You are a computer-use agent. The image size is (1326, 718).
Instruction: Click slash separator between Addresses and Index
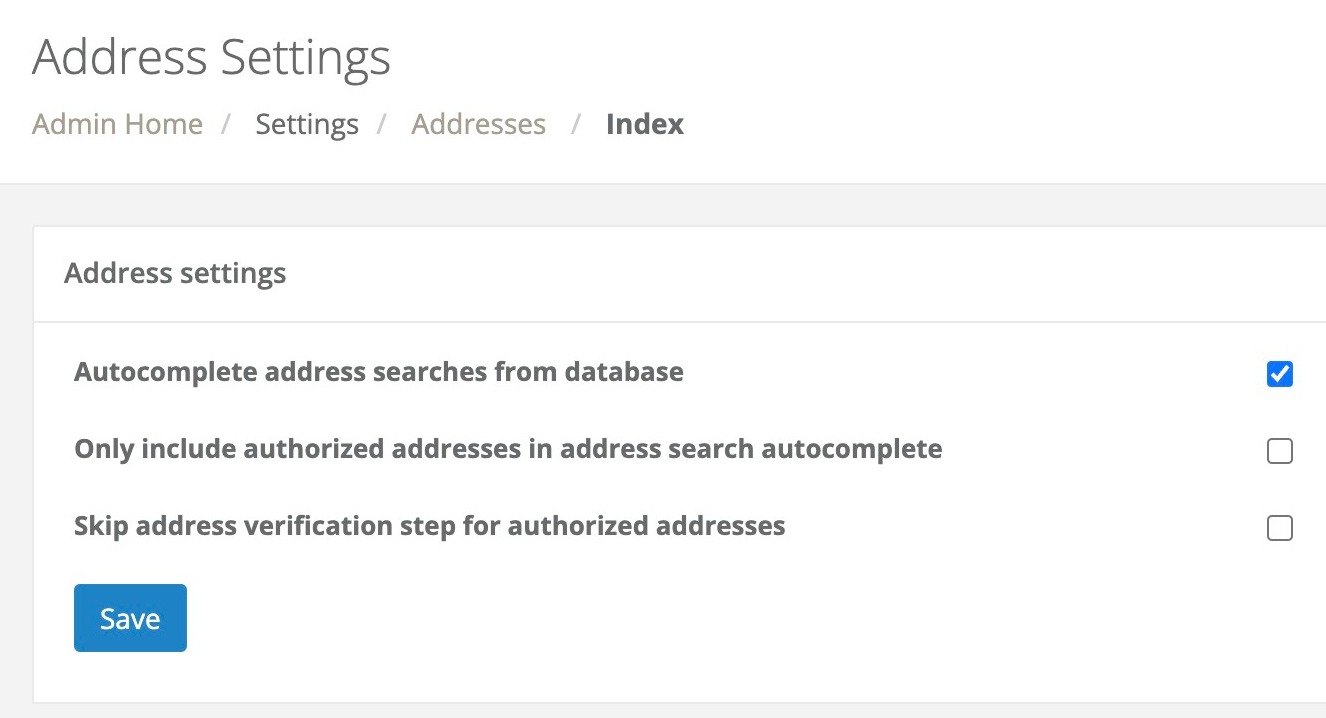tap(575, 125)
